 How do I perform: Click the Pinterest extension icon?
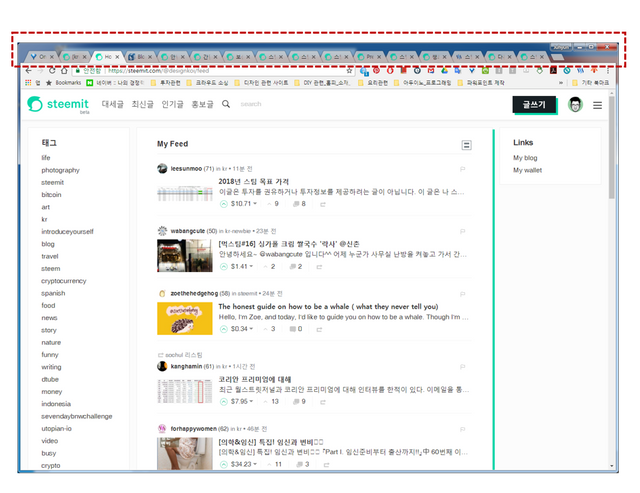click(x=376, y=71)
